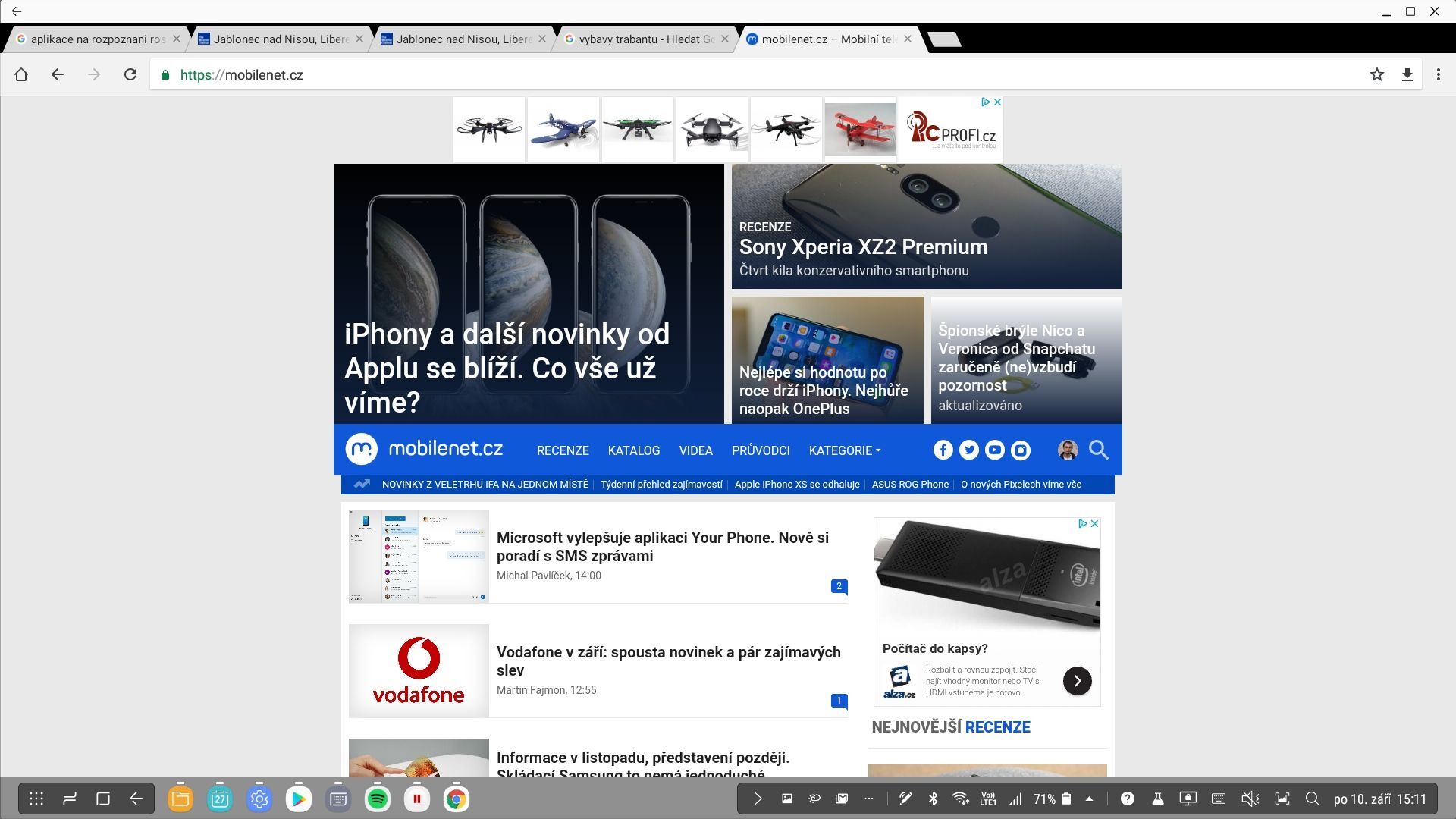Open RECENZE in site navigation
The width and height of the screenshot is (1456, 819).
(562, 450)
